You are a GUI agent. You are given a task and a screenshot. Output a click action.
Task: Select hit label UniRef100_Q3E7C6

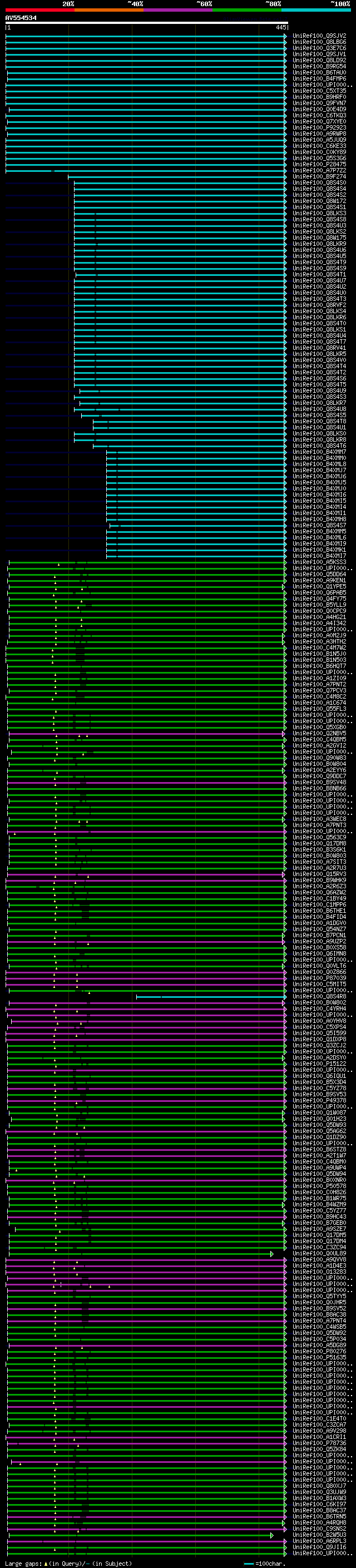point(319,48)
